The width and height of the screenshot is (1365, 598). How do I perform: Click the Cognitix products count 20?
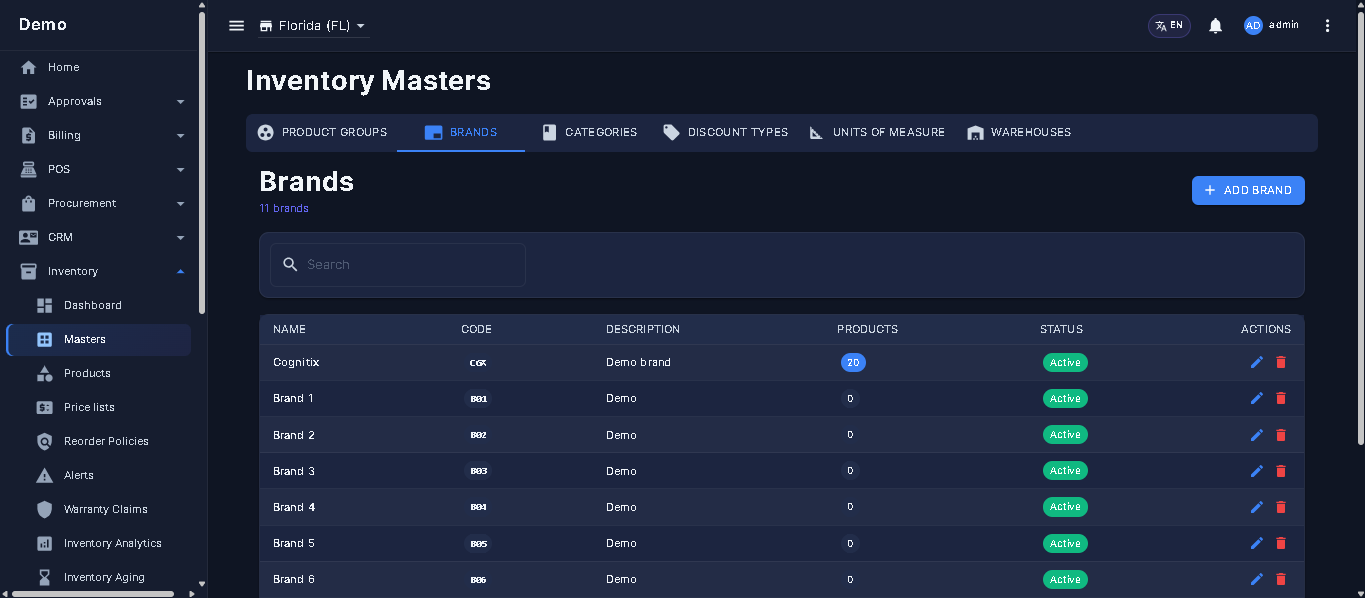pyautogui.click(x=853, y=362)
